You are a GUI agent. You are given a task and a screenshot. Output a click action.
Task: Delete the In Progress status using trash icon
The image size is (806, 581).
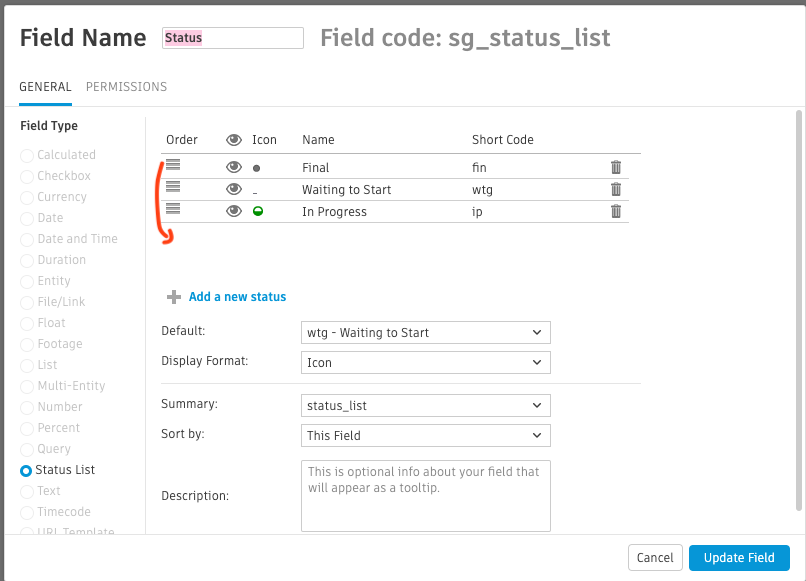tap(615, 211)
